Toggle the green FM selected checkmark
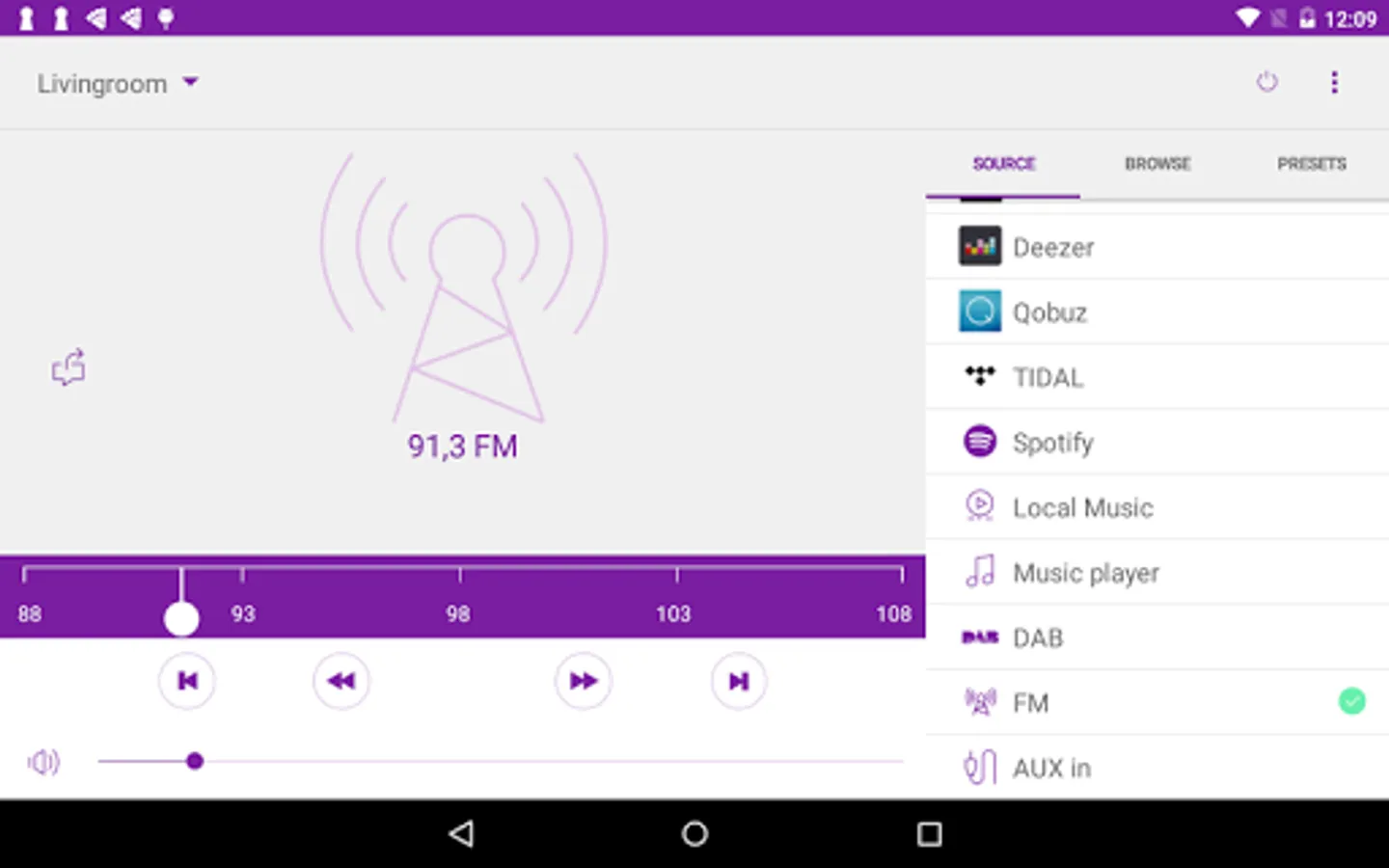This screenshot has height=868, width=1389. point(1352,702)
